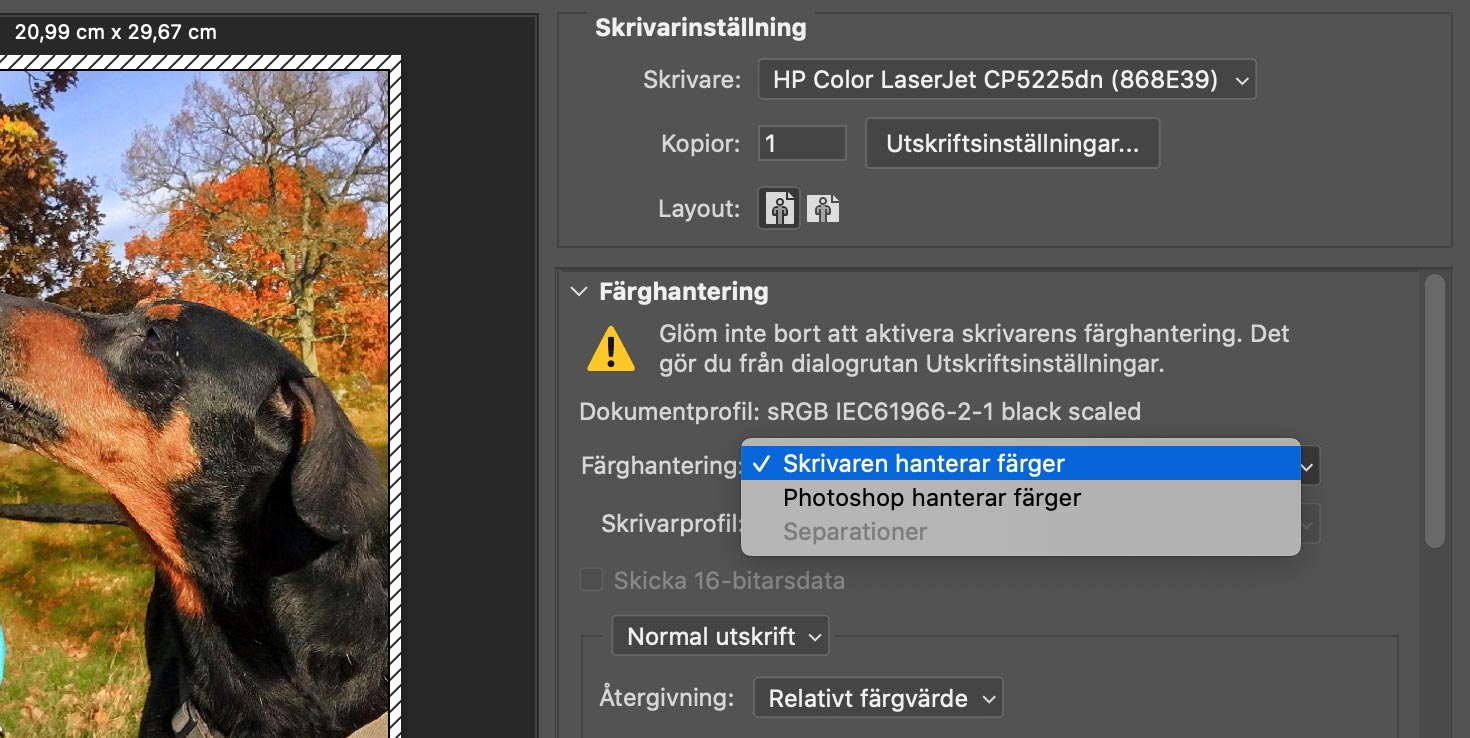
Task: Click the Layout label
Action: [699, 209]
